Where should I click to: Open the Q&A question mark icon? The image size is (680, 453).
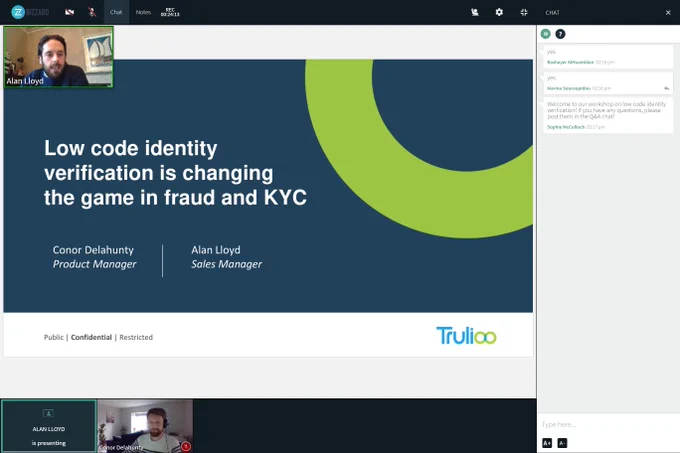click(560, 34)
